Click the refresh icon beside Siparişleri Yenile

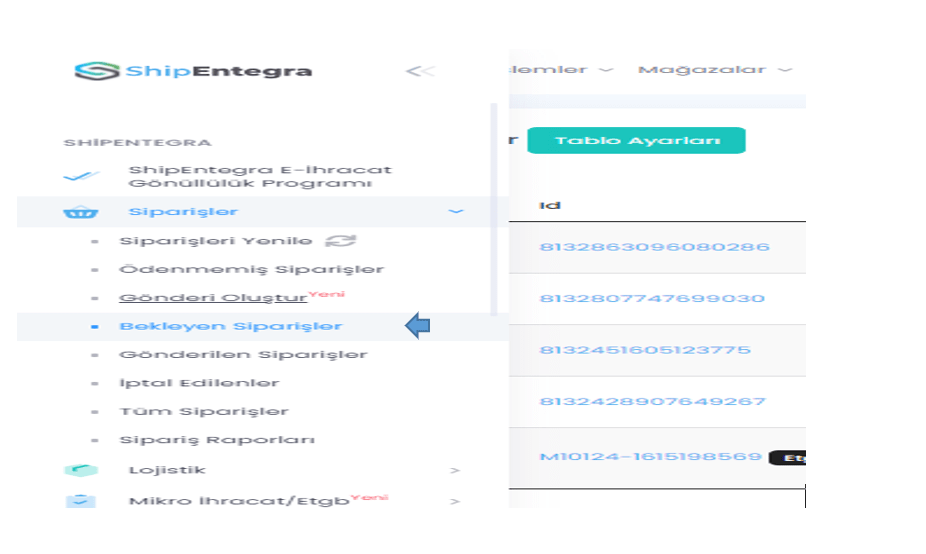click(341, 241)
